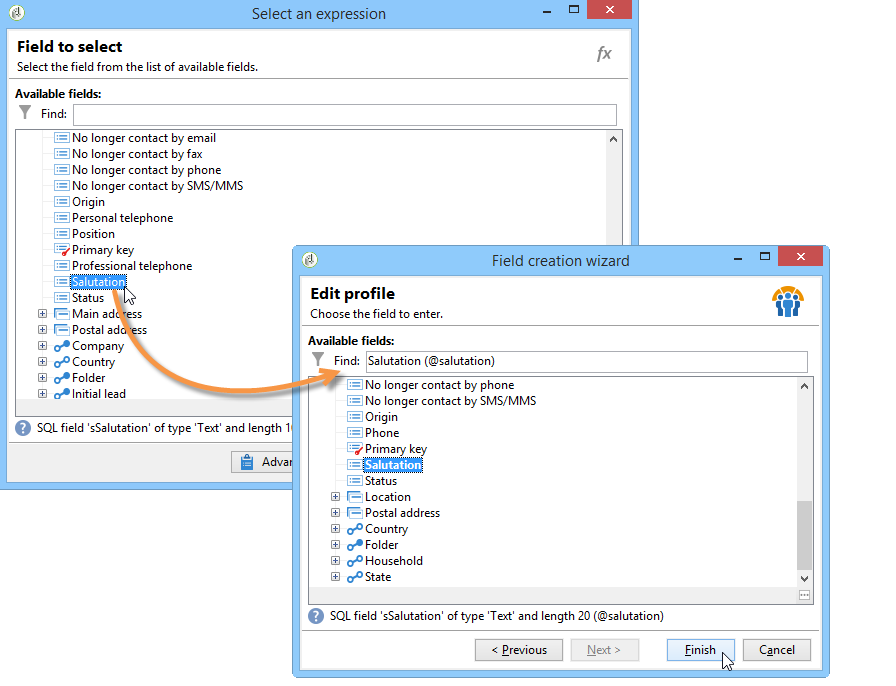Close the Field creation wizard window
This screenshot has width=896, height=686.
801,257
